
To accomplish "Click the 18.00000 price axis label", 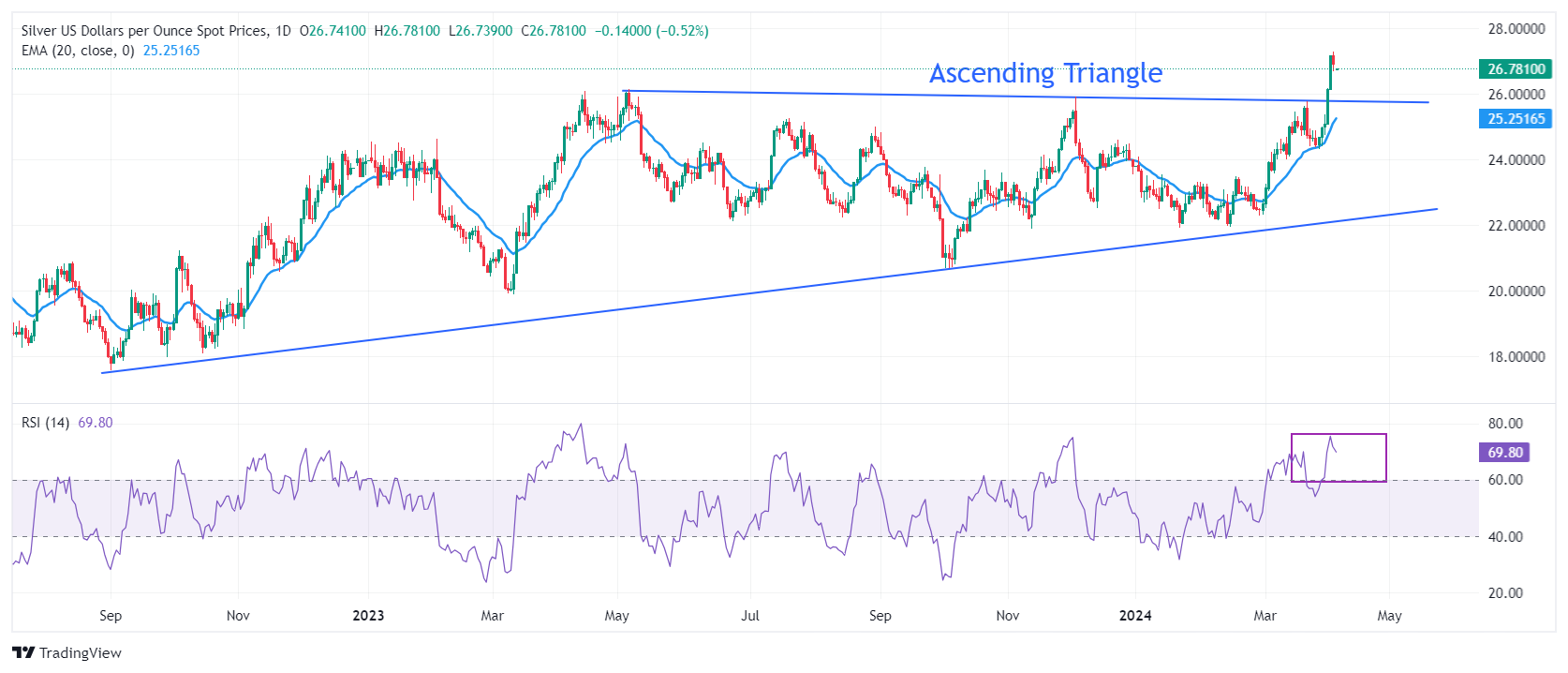I will coord(1516,357).
